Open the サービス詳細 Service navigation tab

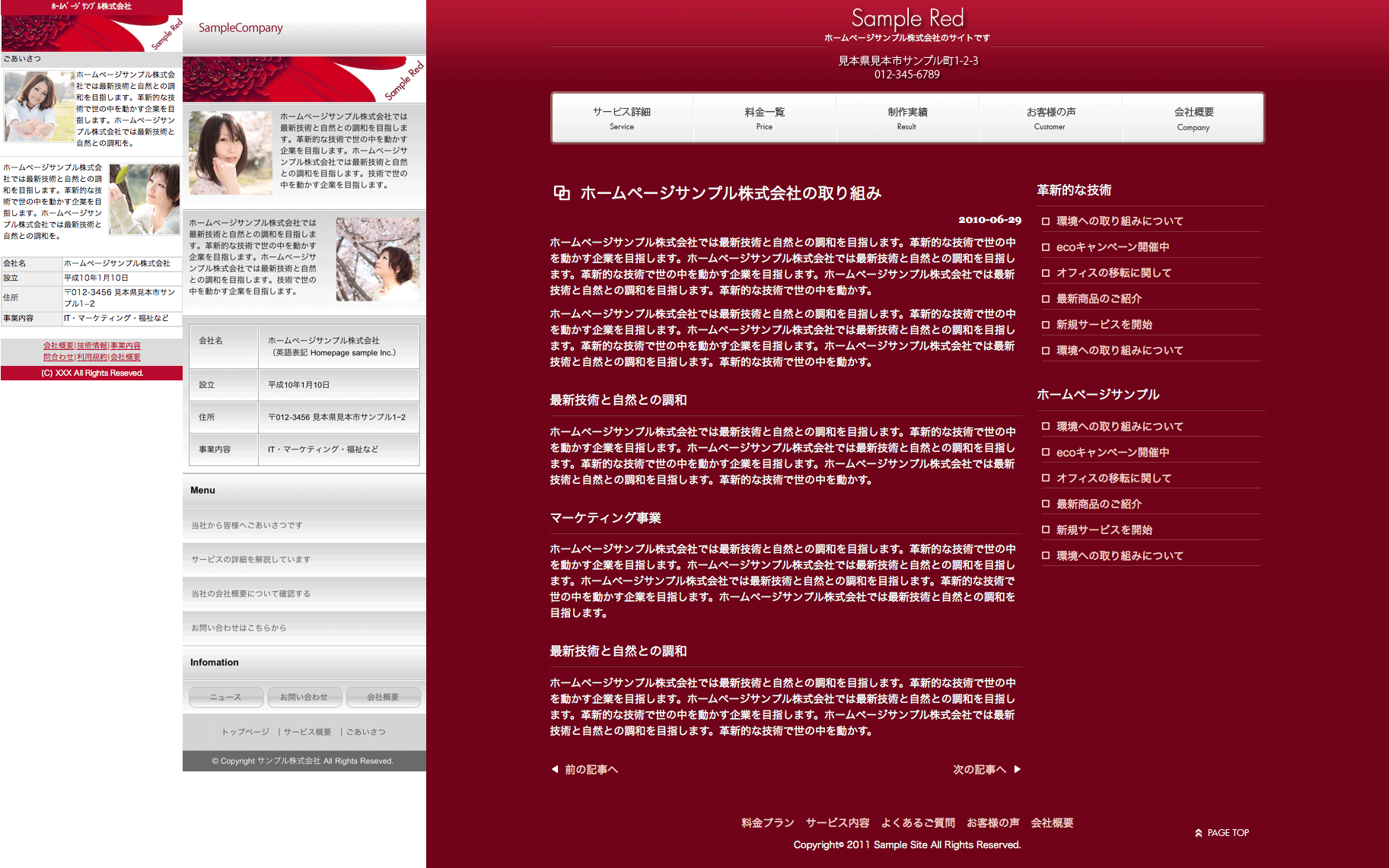[622, 118]
